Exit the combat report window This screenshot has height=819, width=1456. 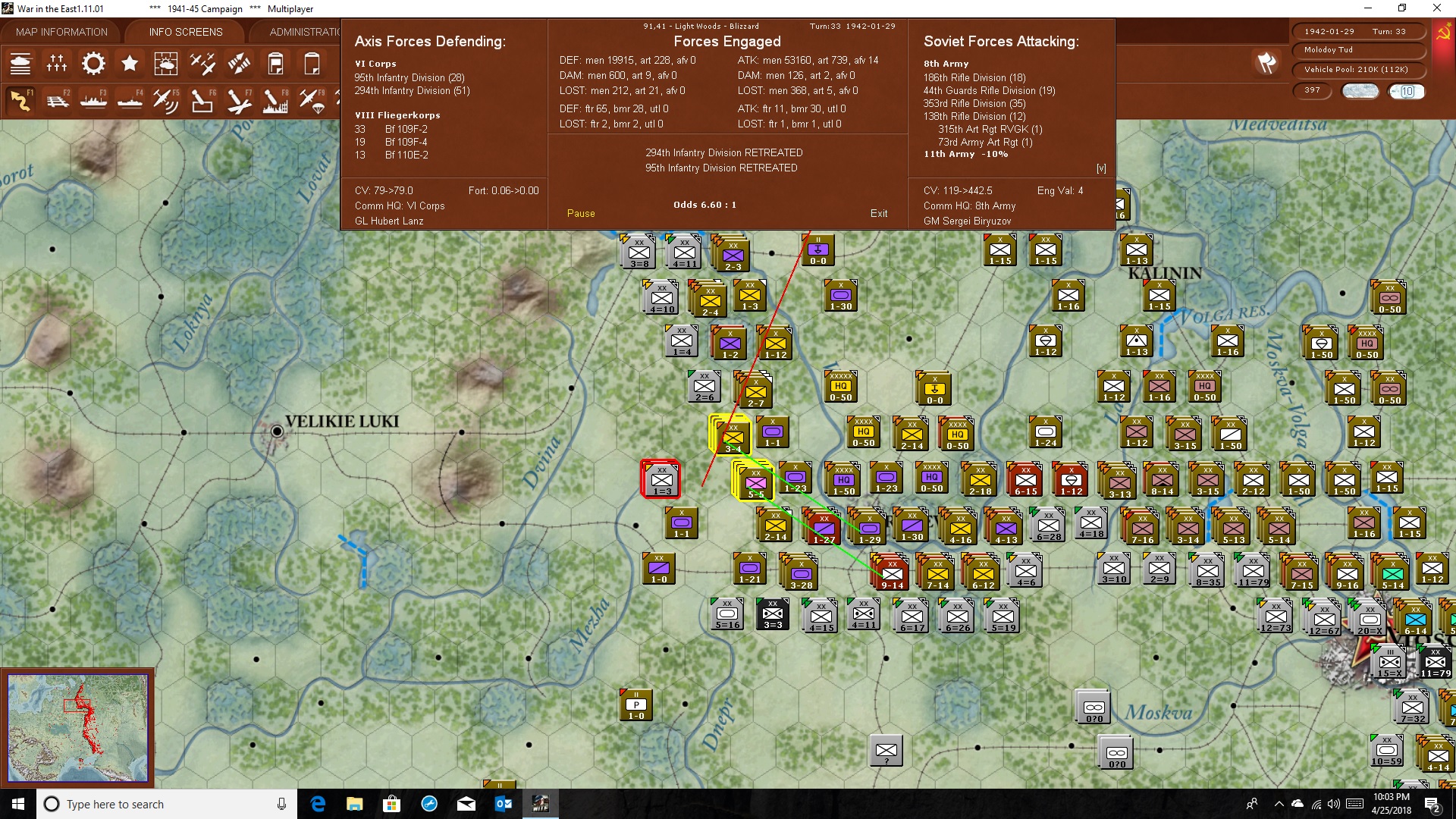point(879,214)
